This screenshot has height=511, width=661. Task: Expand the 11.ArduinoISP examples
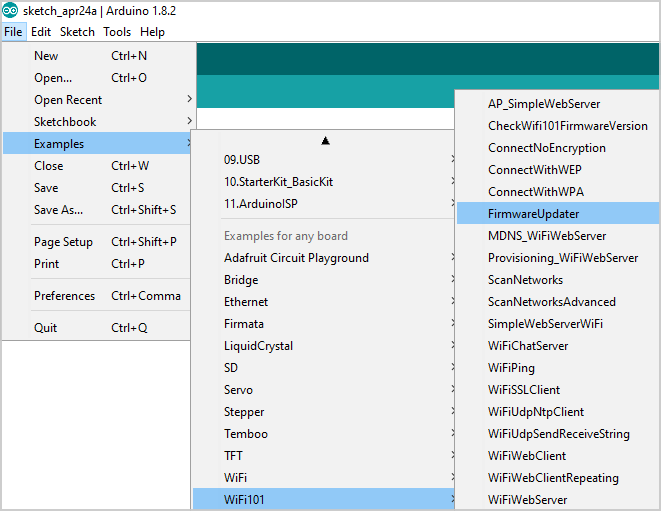tap(324, 204)
